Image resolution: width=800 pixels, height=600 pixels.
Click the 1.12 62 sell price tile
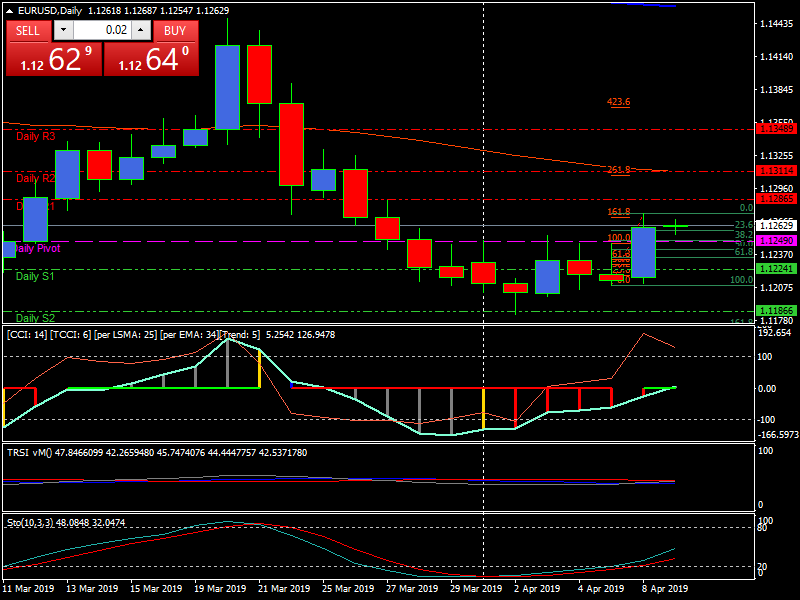tap(52, 59)
